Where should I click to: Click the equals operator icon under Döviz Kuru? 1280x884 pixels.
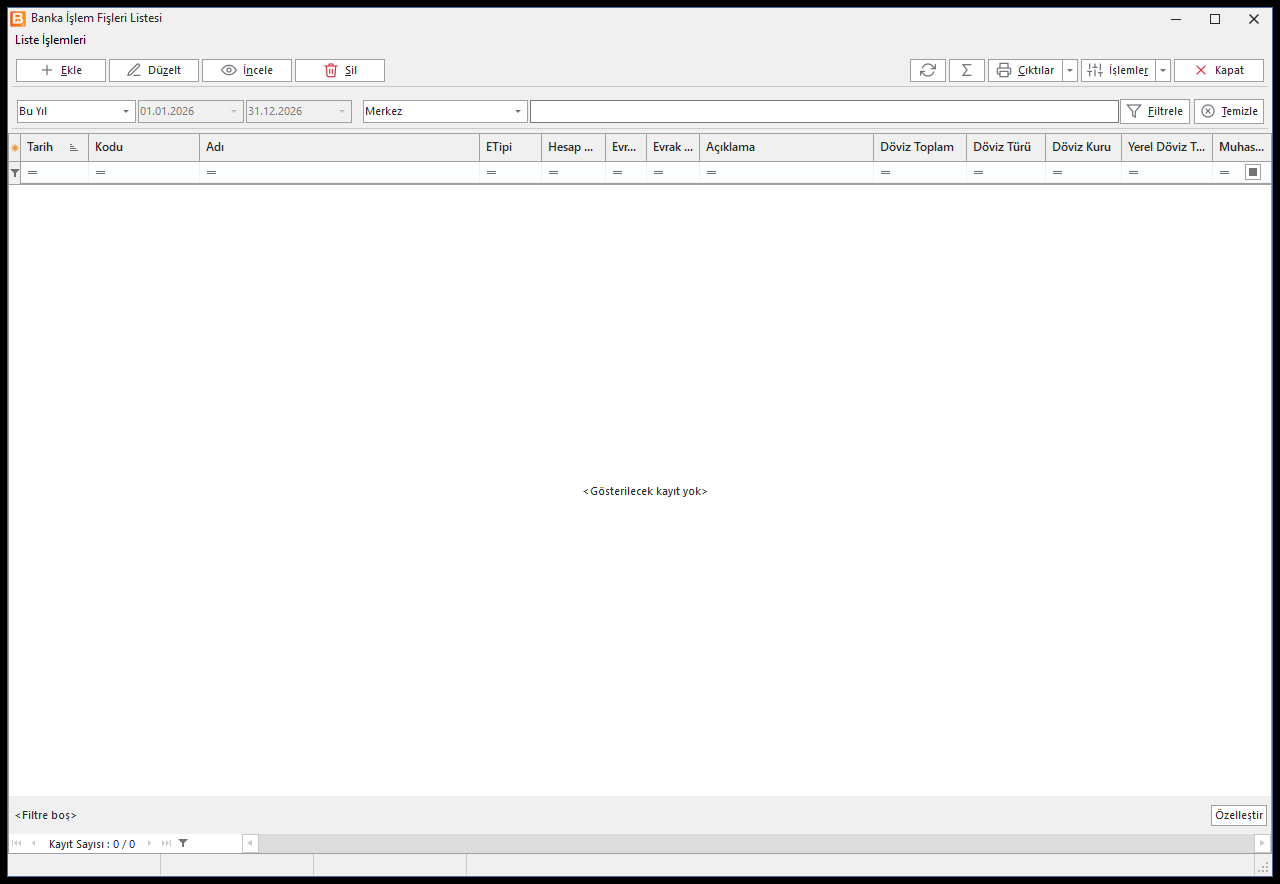[x=1057, y=173]
